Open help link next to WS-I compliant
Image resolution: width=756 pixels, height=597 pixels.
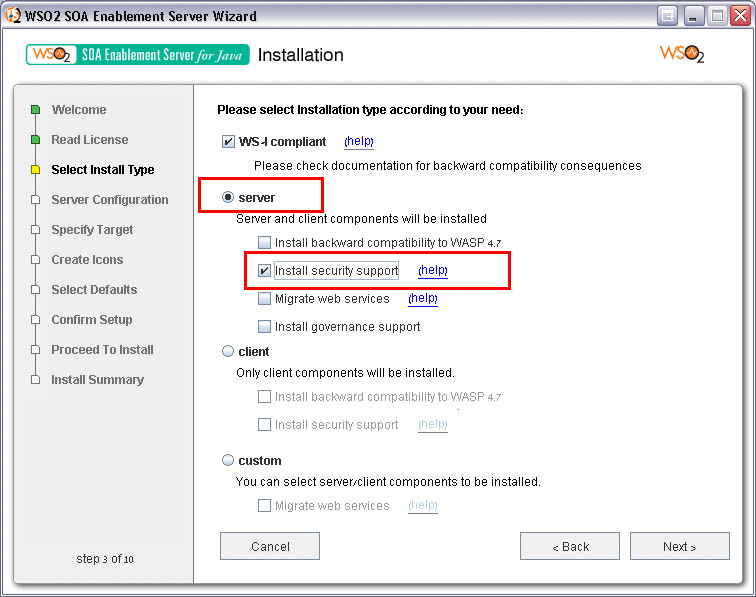[x=359, y=141]
